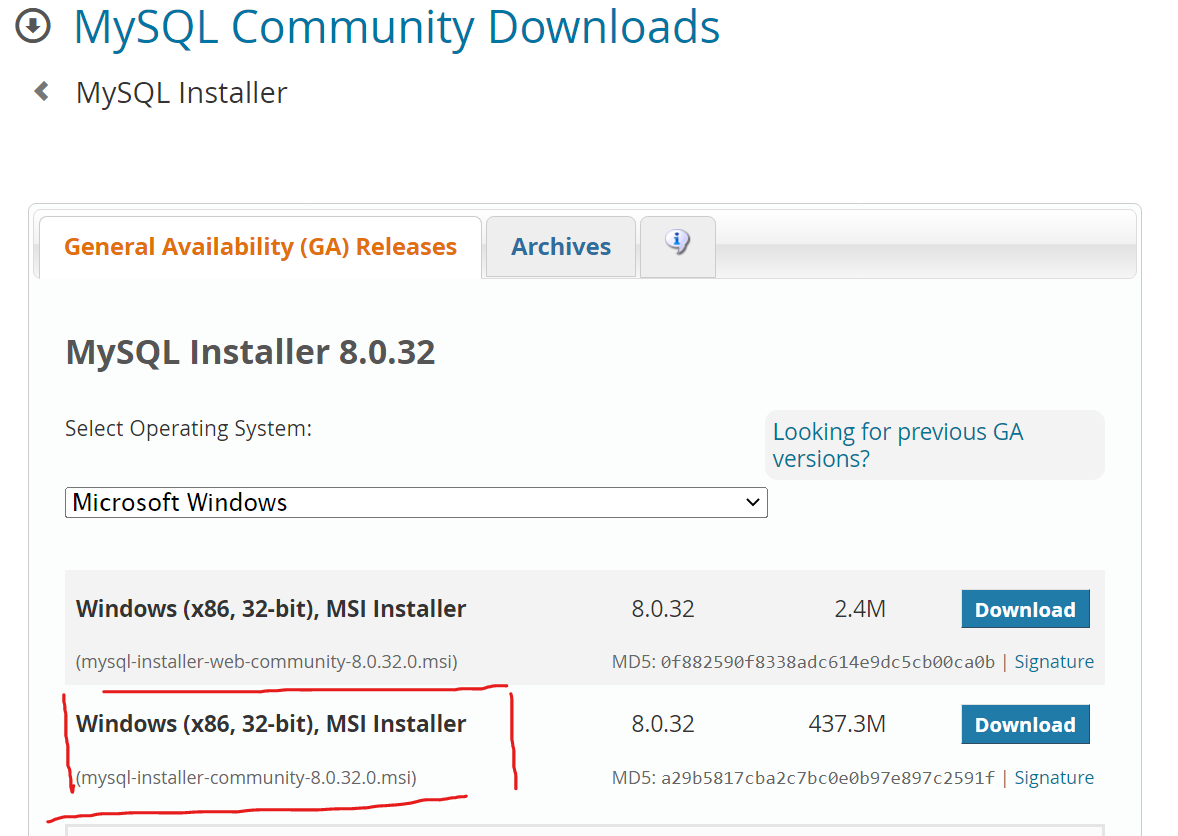The height and width of the screenshot is (836, 1178).
Task: Click the dropdown arrow of Microsoft Windows selector
Action: [753, 502]
